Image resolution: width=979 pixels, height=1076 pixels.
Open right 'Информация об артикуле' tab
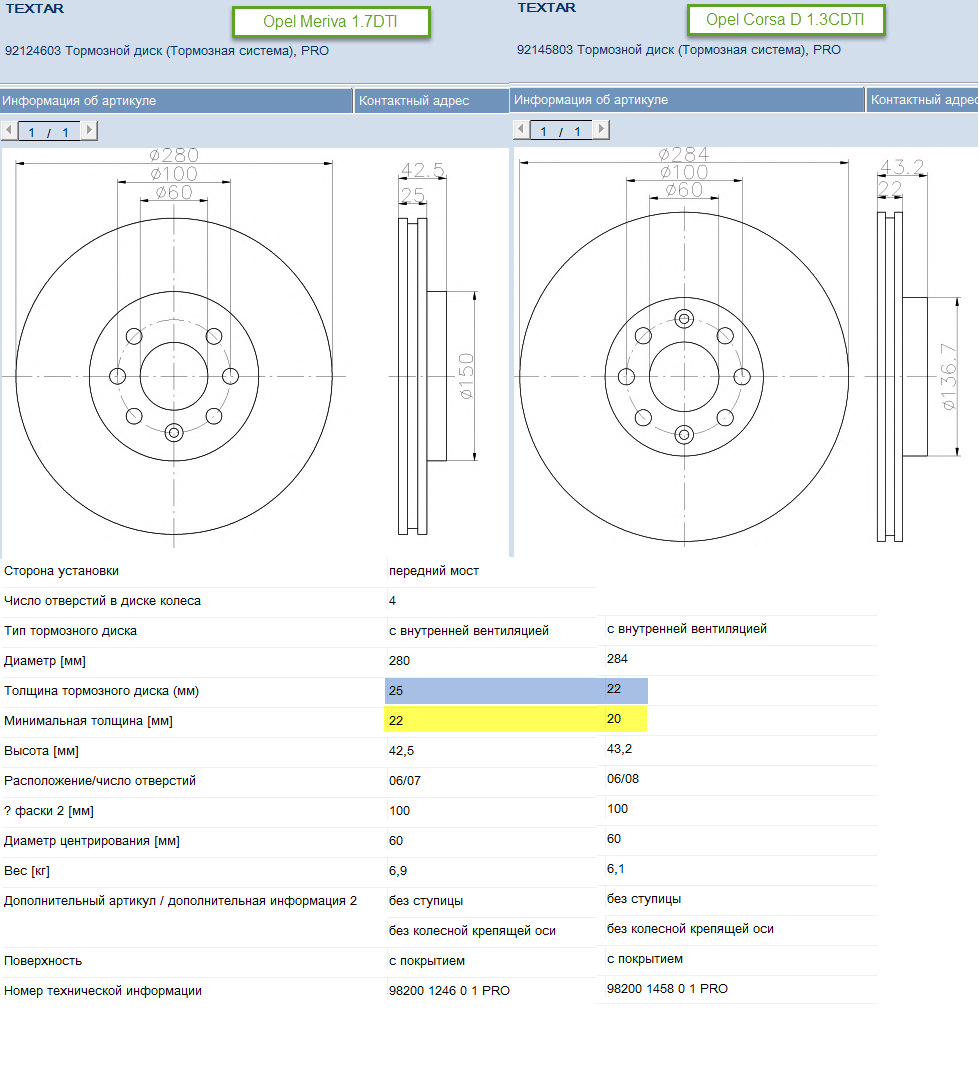click(x=687, y=100)
